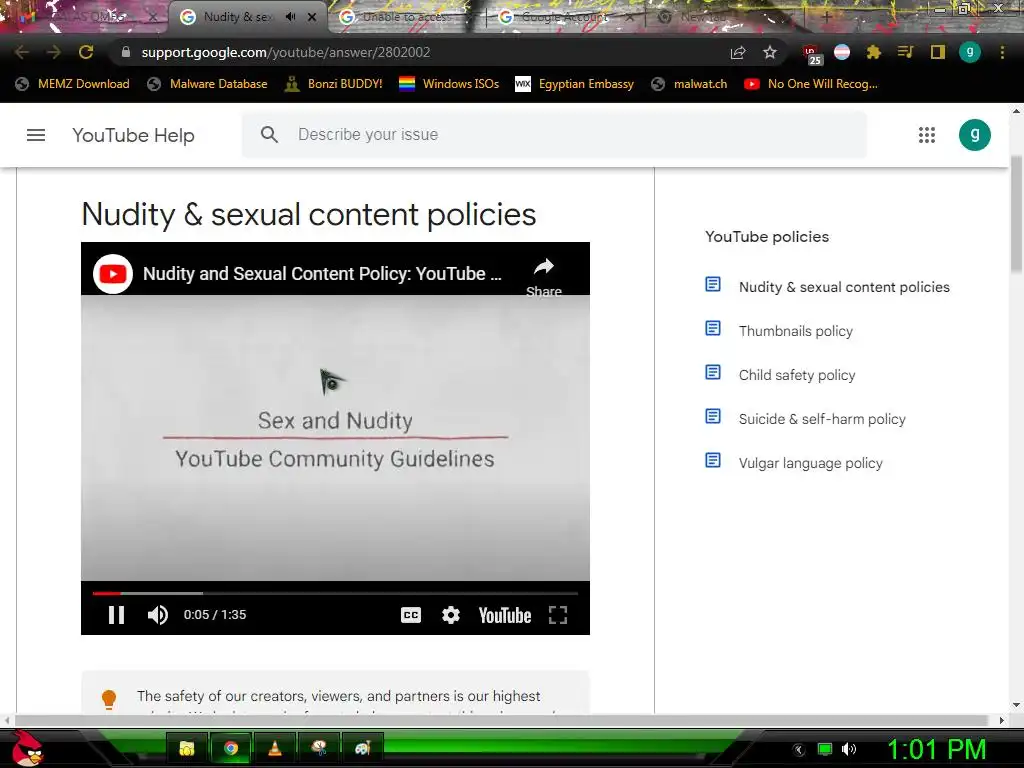The width and height of the screenshot is (1024, 768).
Task: Open the Malware Database bookmark
Action: 208,84
